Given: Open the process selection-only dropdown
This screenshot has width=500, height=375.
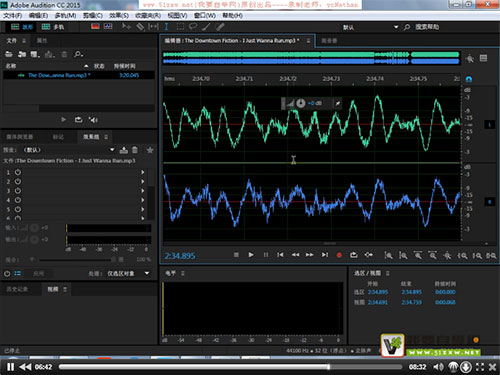Looking at the screenshot, I should click(x=128, y=274).
